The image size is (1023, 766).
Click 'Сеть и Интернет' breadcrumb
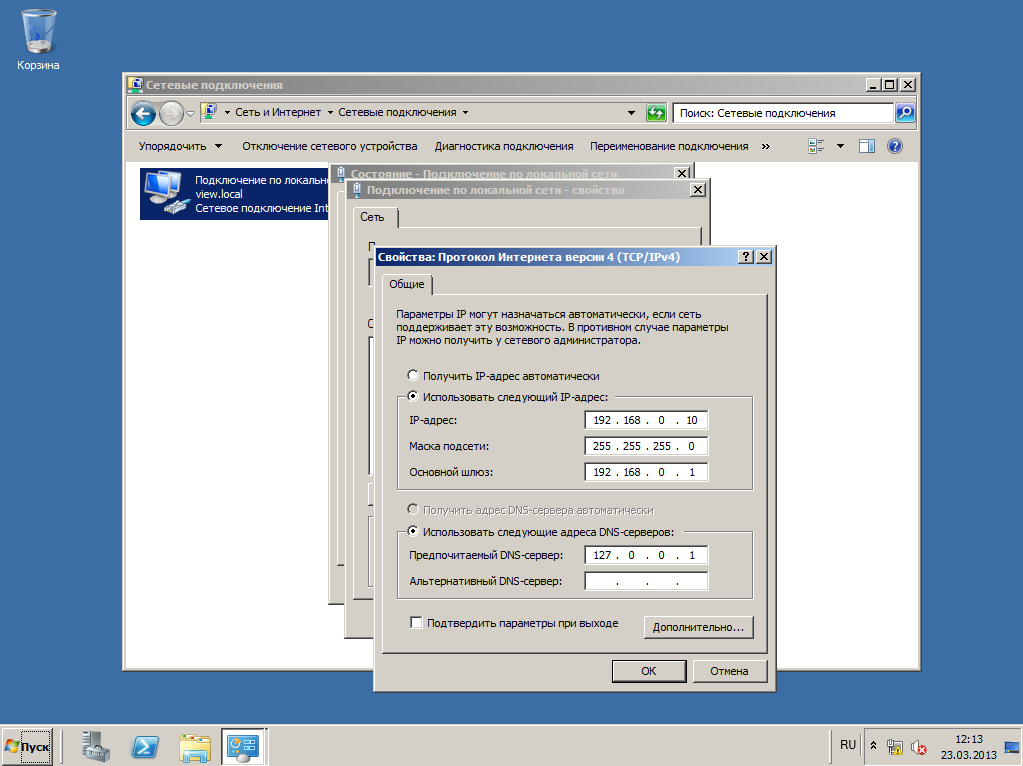click(278, 112)
